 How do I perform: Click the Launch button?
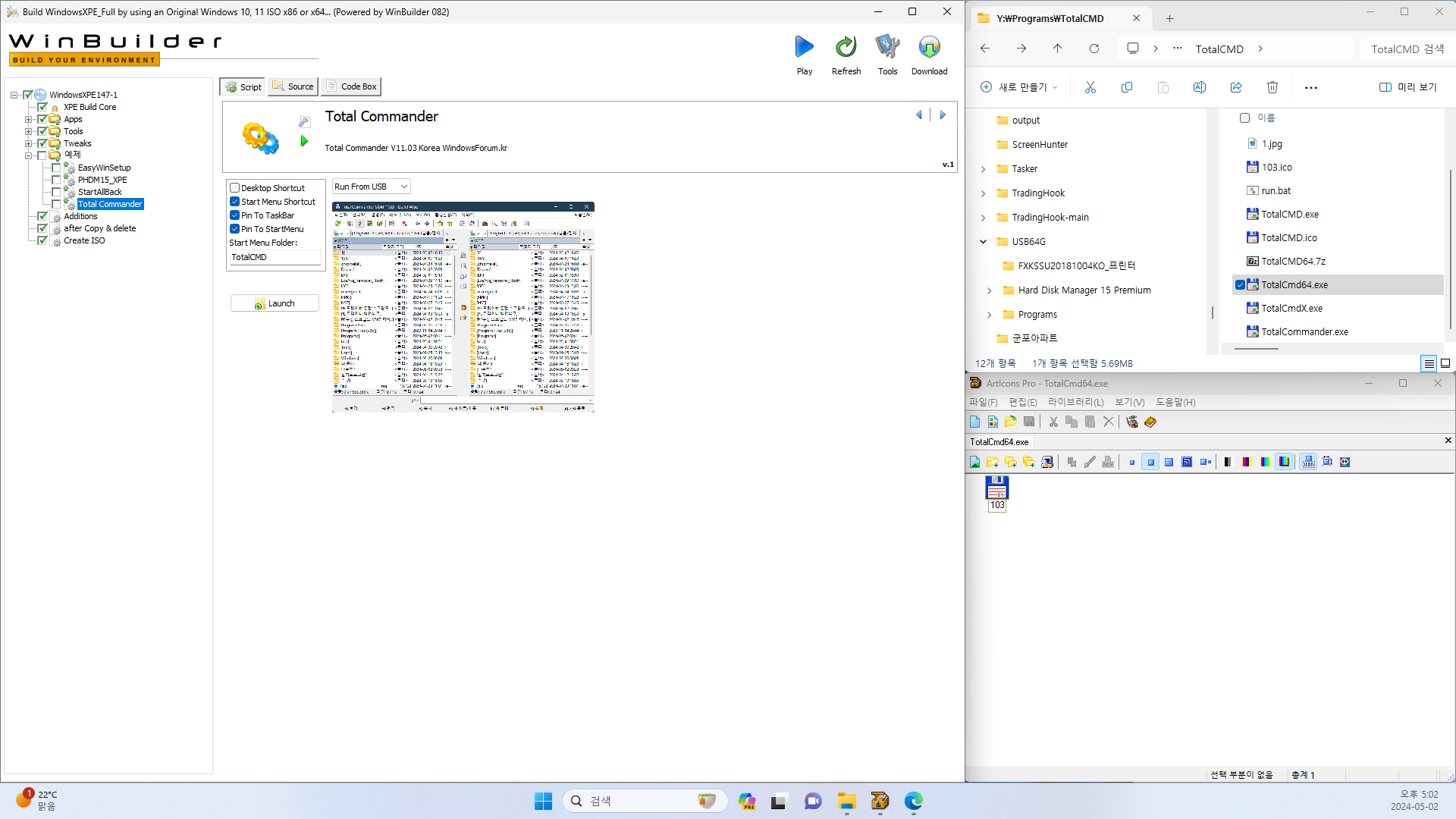tap(275, 303)
